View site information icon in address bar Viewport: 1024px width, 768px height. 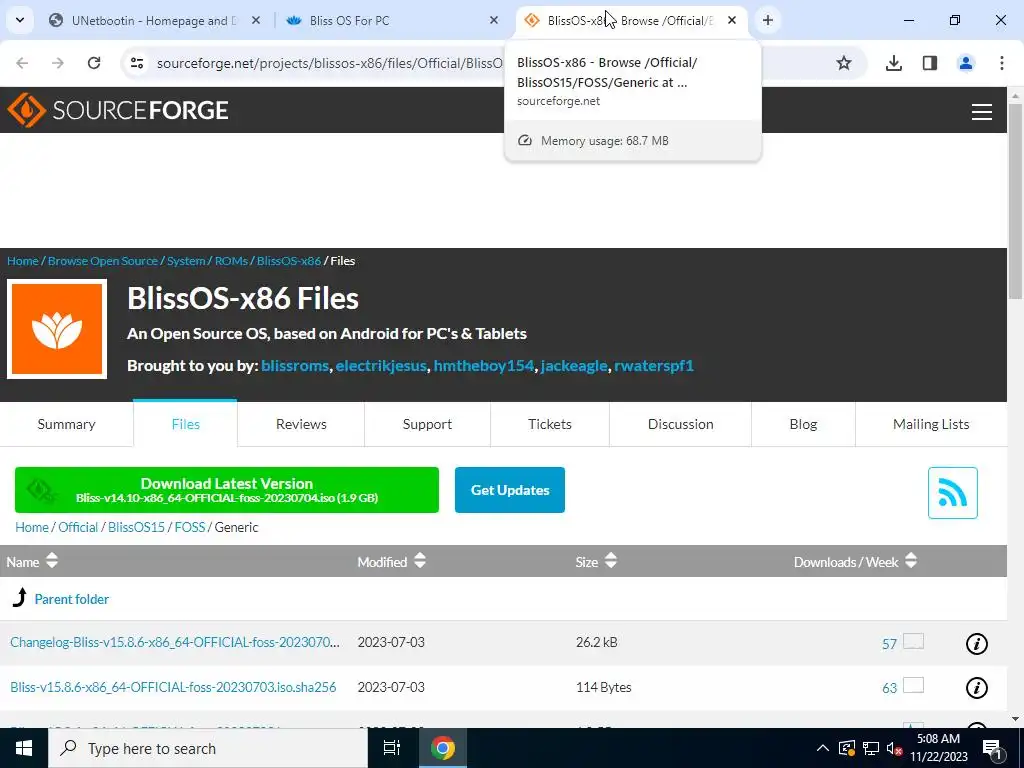coord(136,63)
